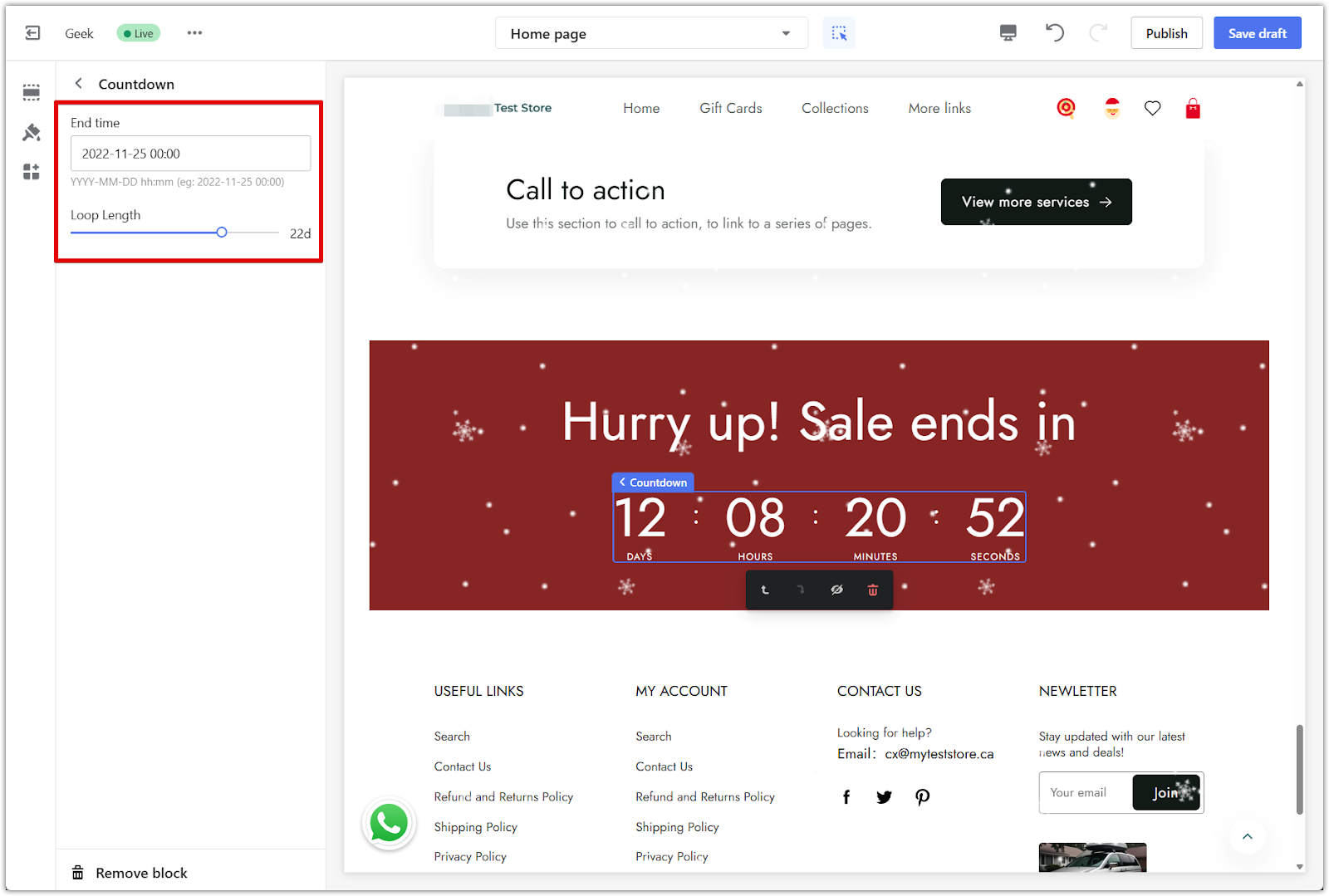Toggle the section inspector selection icon
Screen dimensions: 1329x896
click(839, 33)
